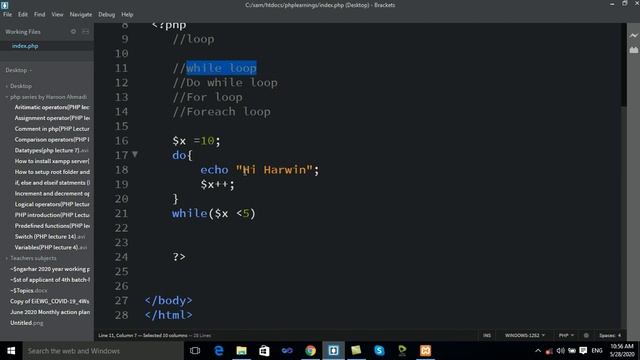Open the XAMPP taskbar icon

[425, 351]
